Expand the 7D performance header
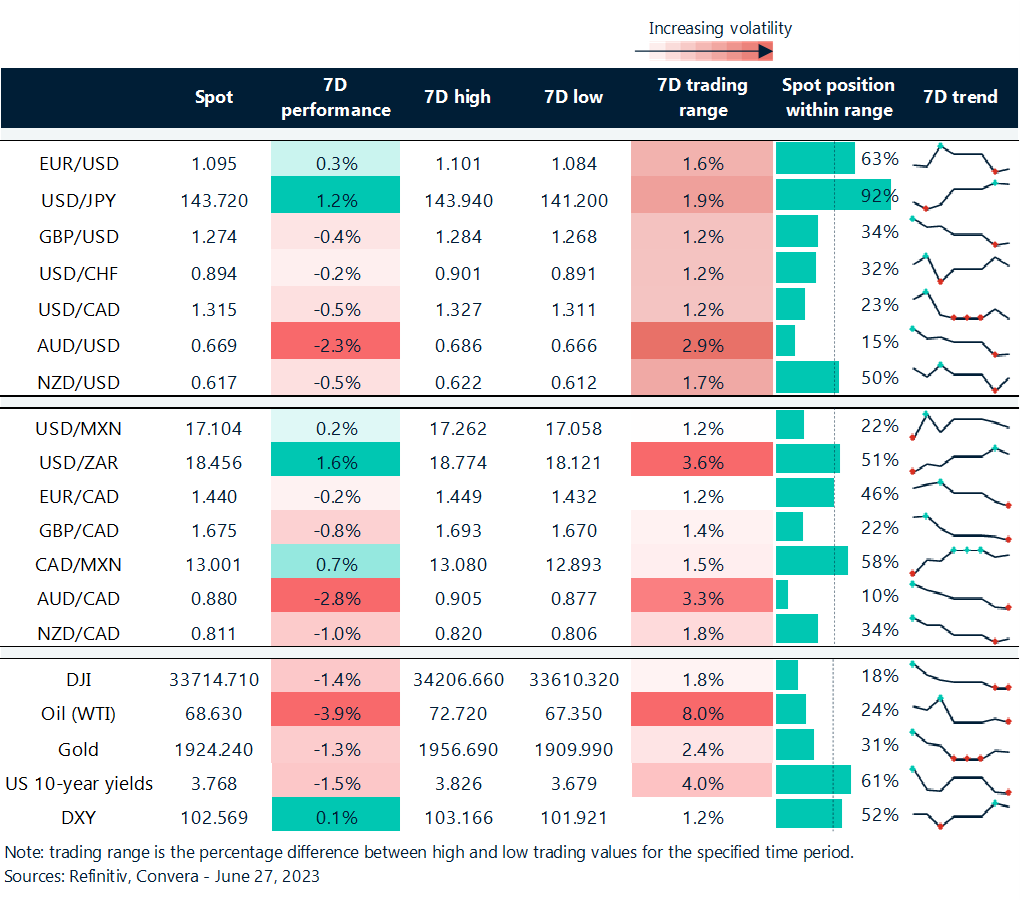Screen dimensions: 1020x901 335,97
